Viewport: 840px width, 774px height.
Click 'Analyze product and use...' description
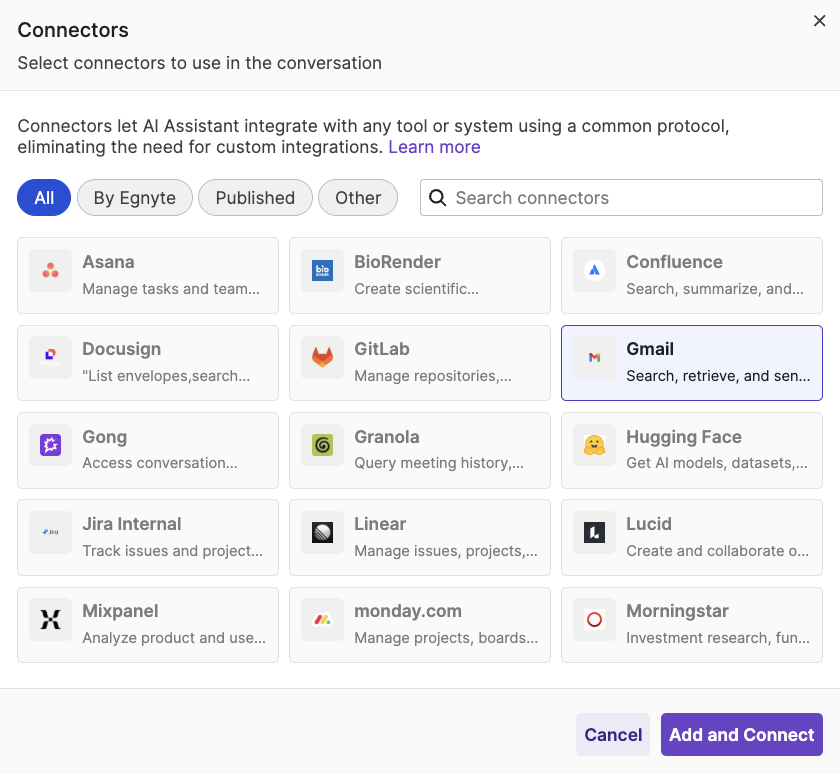174,638
